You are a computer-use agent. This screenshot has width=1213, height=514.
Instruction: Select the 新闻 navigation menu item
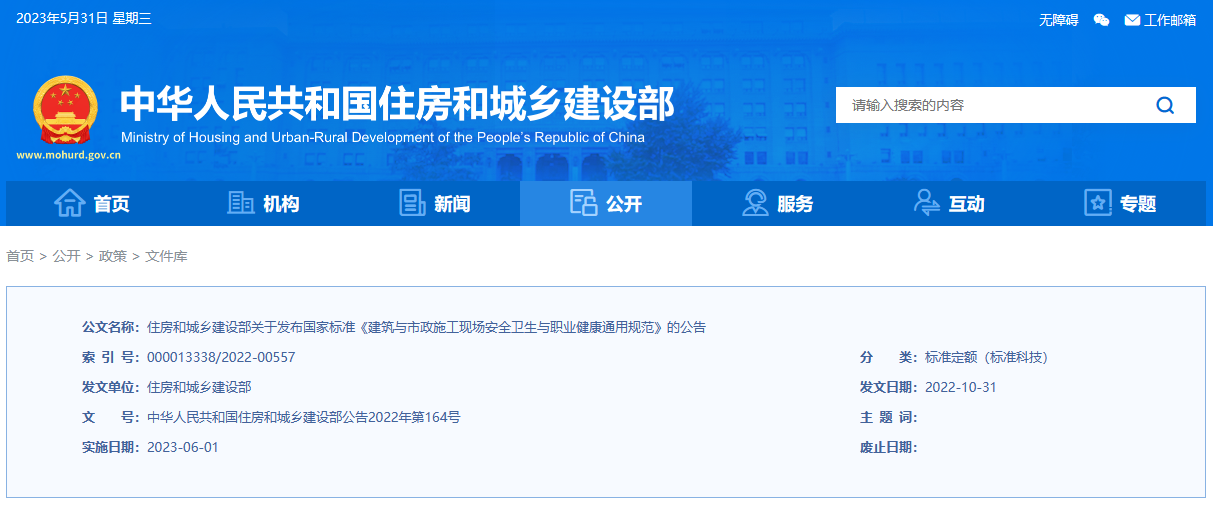452,204
